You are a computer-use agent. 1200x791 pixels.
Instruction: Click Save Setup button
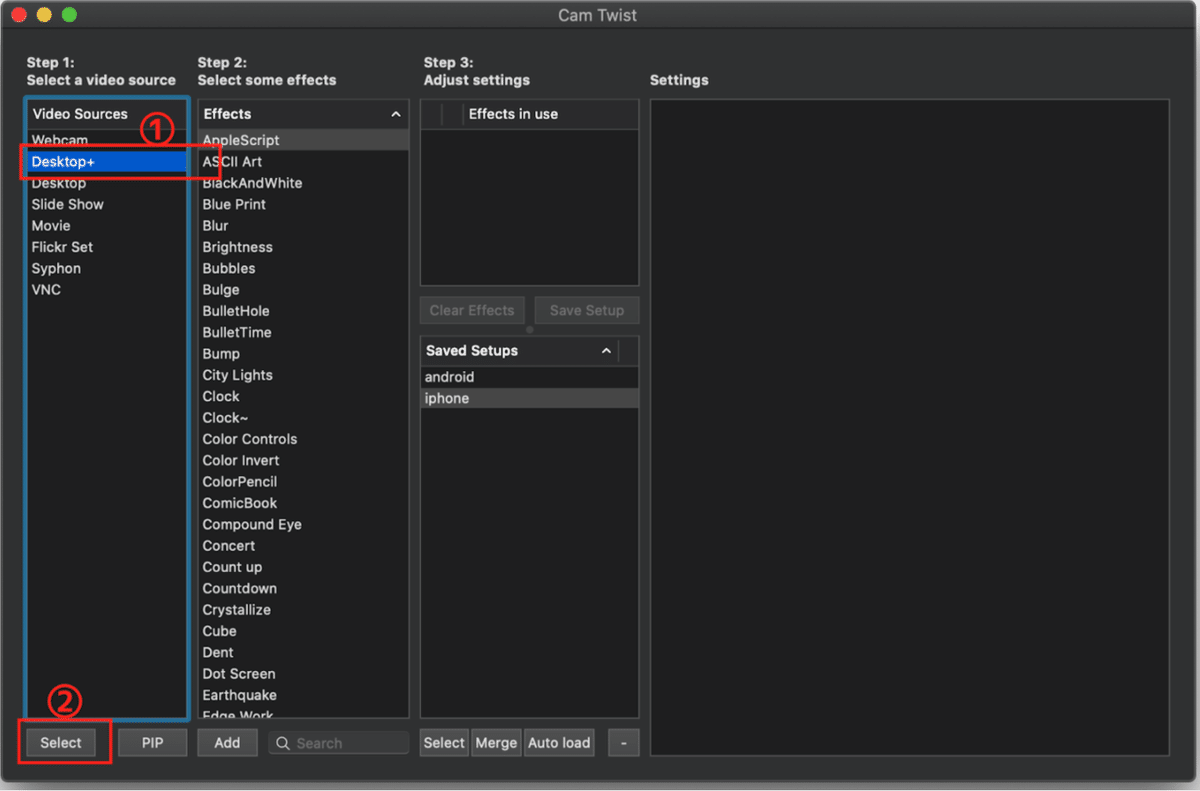[x=587, y=310]
